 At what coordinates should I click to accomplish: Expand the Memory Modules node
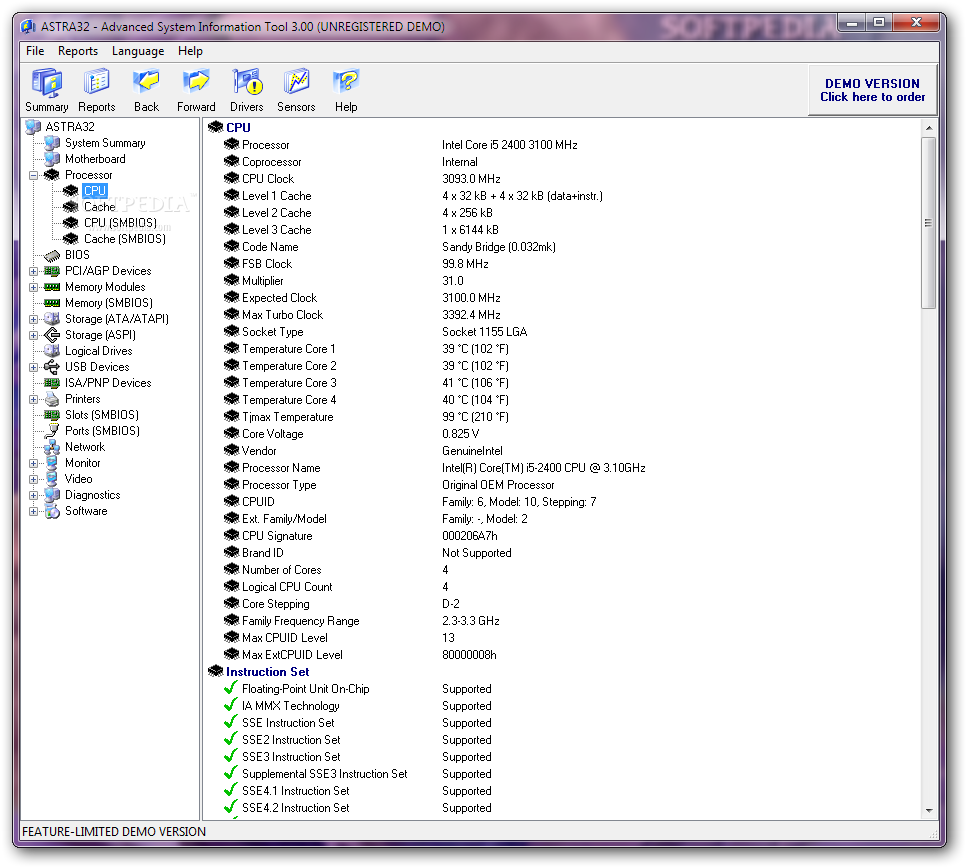[x=33, y=287]
